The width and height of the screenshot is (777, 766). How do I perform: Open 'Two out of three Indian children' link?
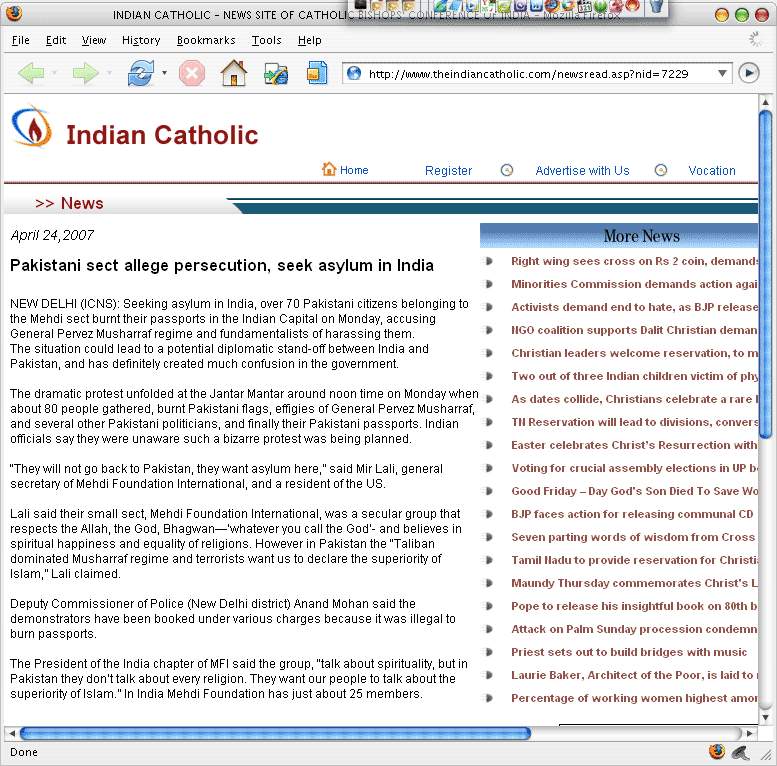pos(635,376)
